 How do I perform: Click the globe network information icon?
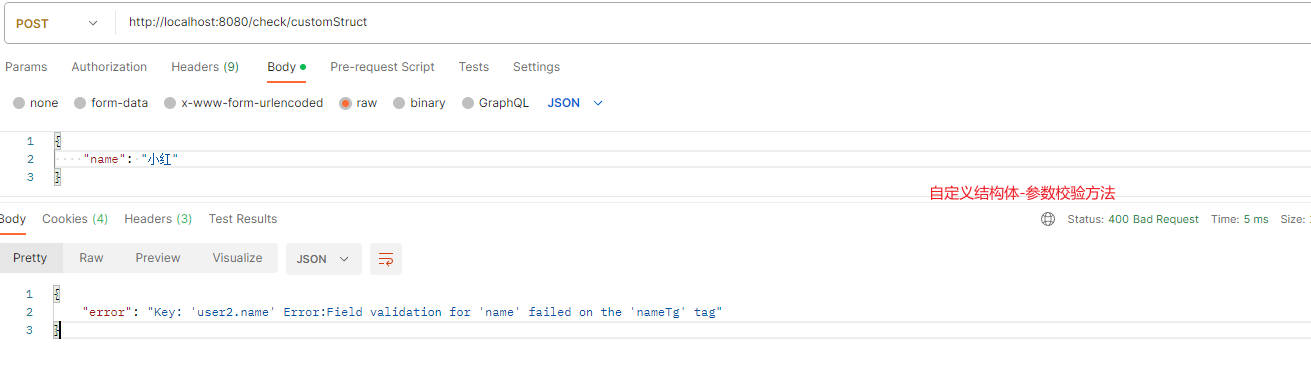click(1048, 219)
